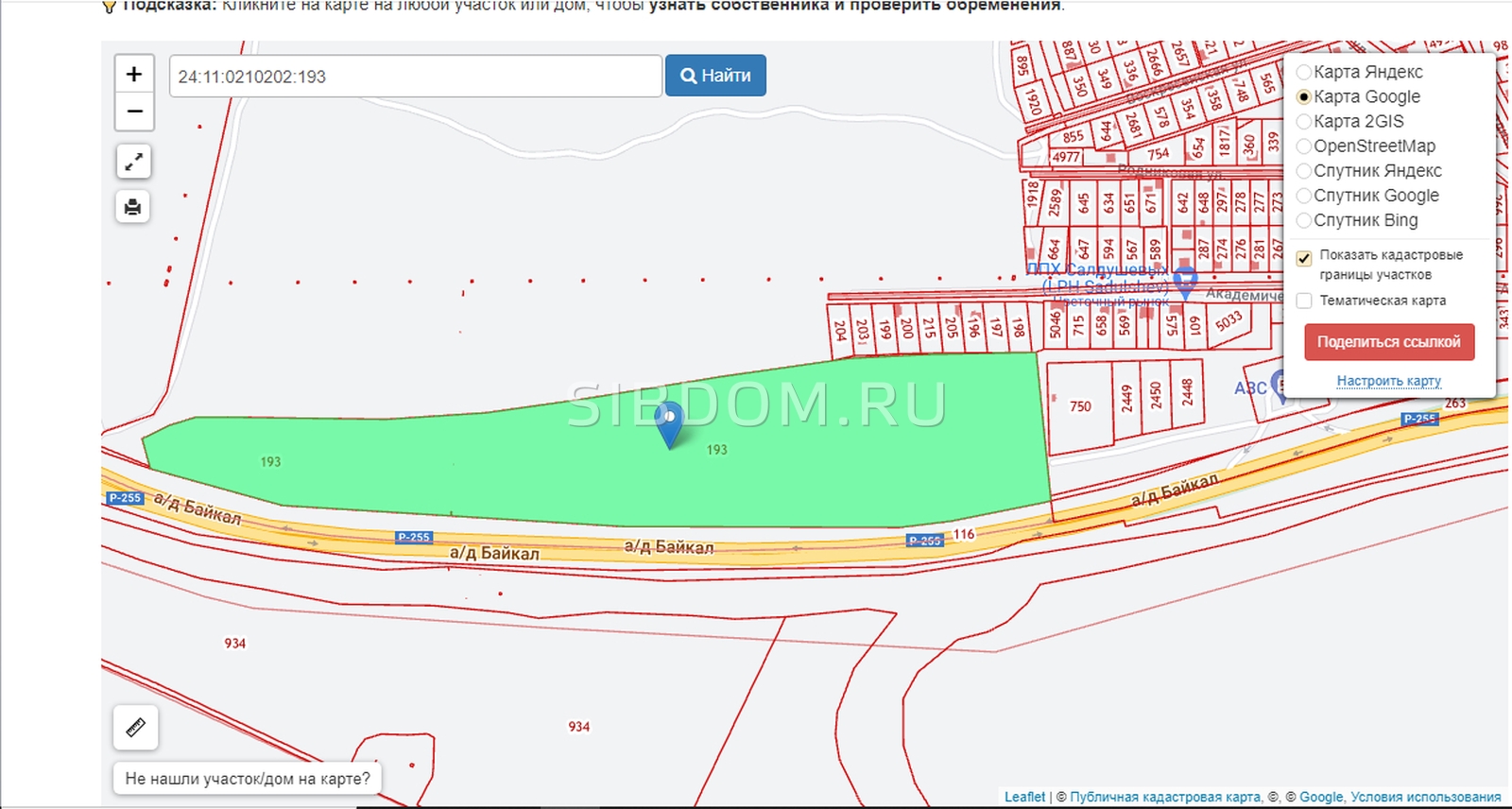Click parcel 855 on the map
The height and width of the screenshot is (809, 1512).
1073,137
